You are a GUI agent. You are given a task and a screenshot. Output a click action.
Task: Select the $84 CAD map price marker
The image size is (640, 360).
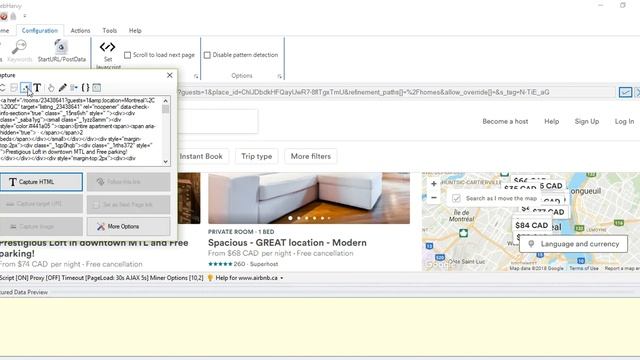[531, 225]
